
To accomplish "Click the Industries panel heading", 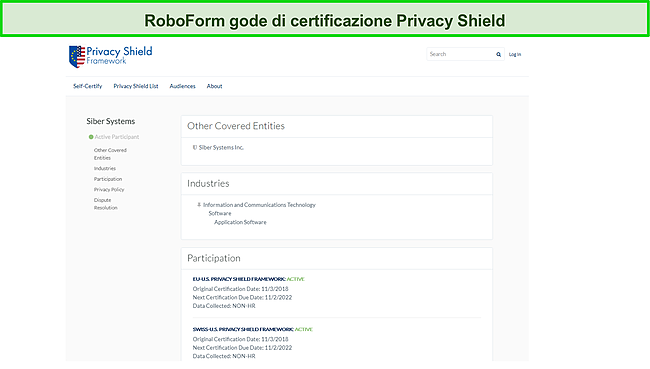I will (208, 184).
